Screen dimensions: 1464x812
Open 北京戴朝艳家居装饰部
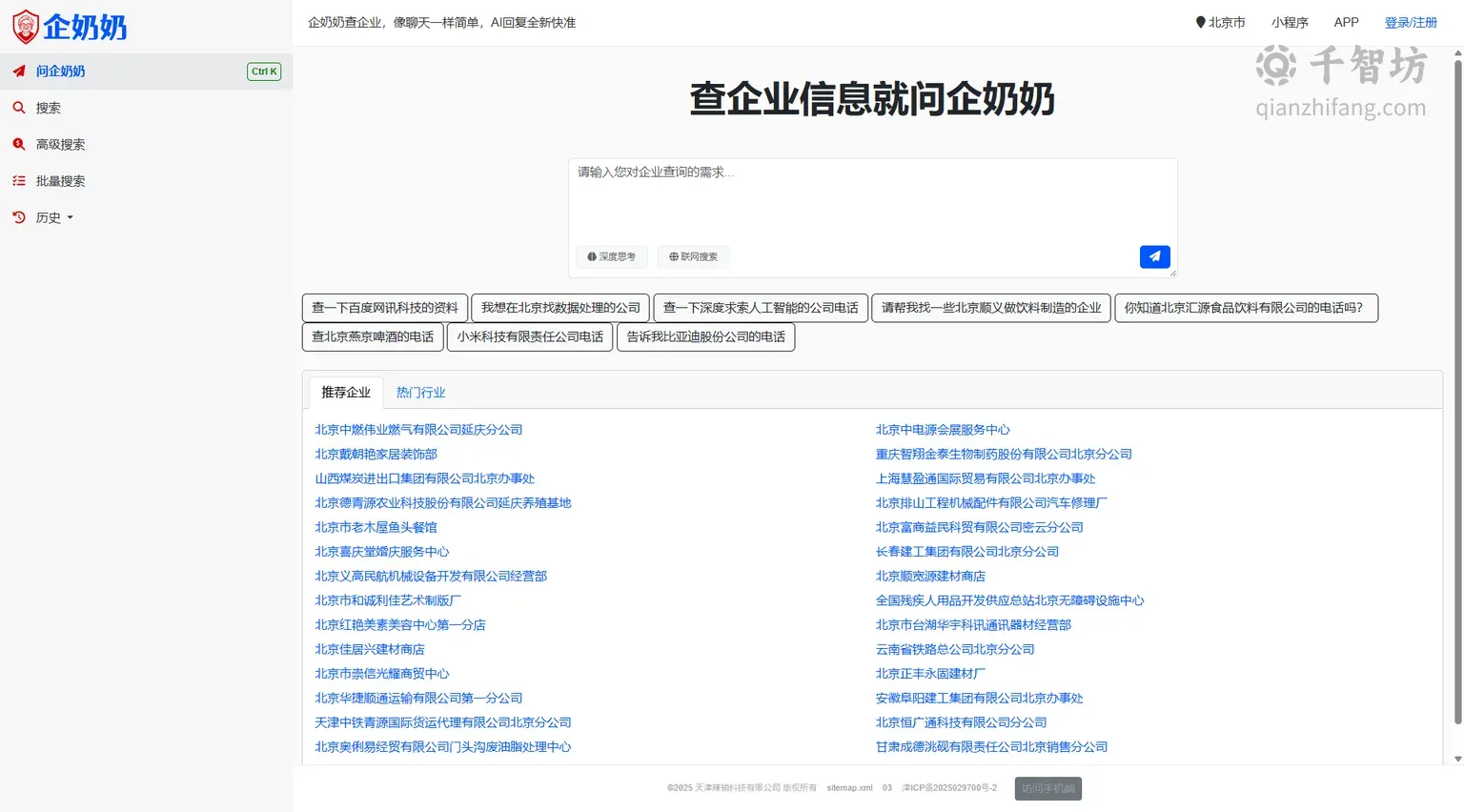376,455
